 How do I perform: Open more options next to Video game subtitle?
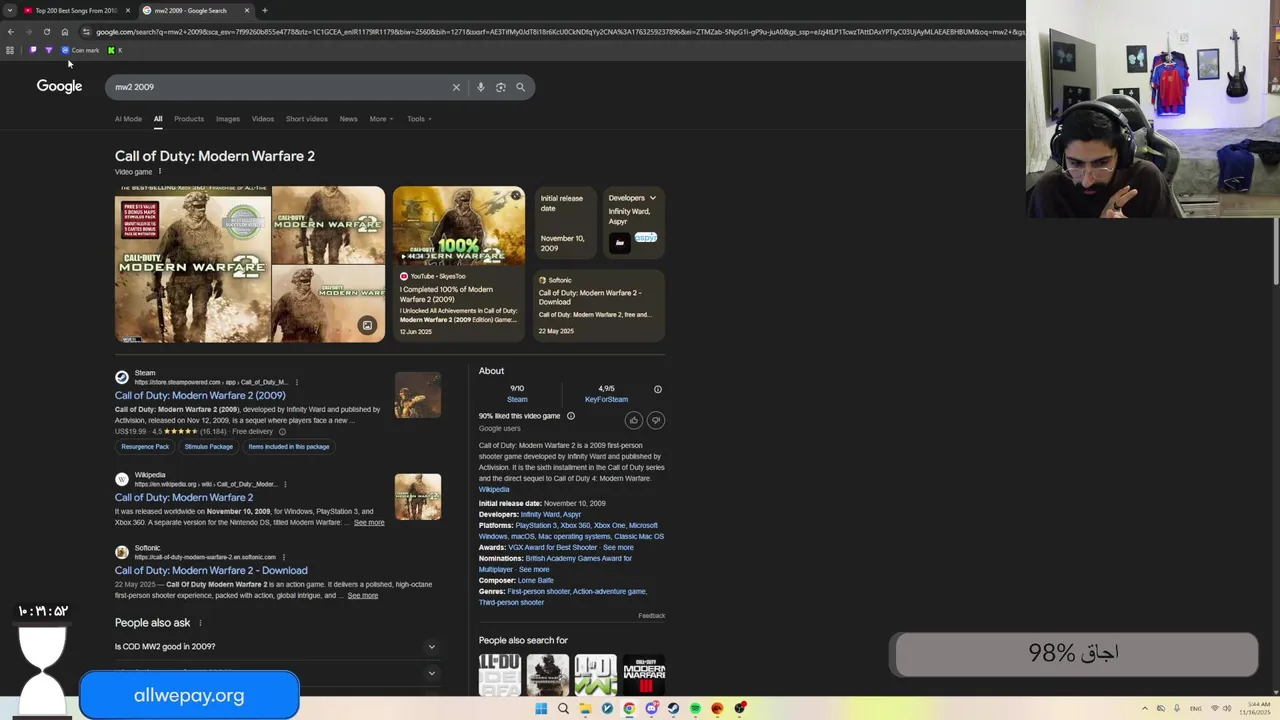(x=159, y=171)
